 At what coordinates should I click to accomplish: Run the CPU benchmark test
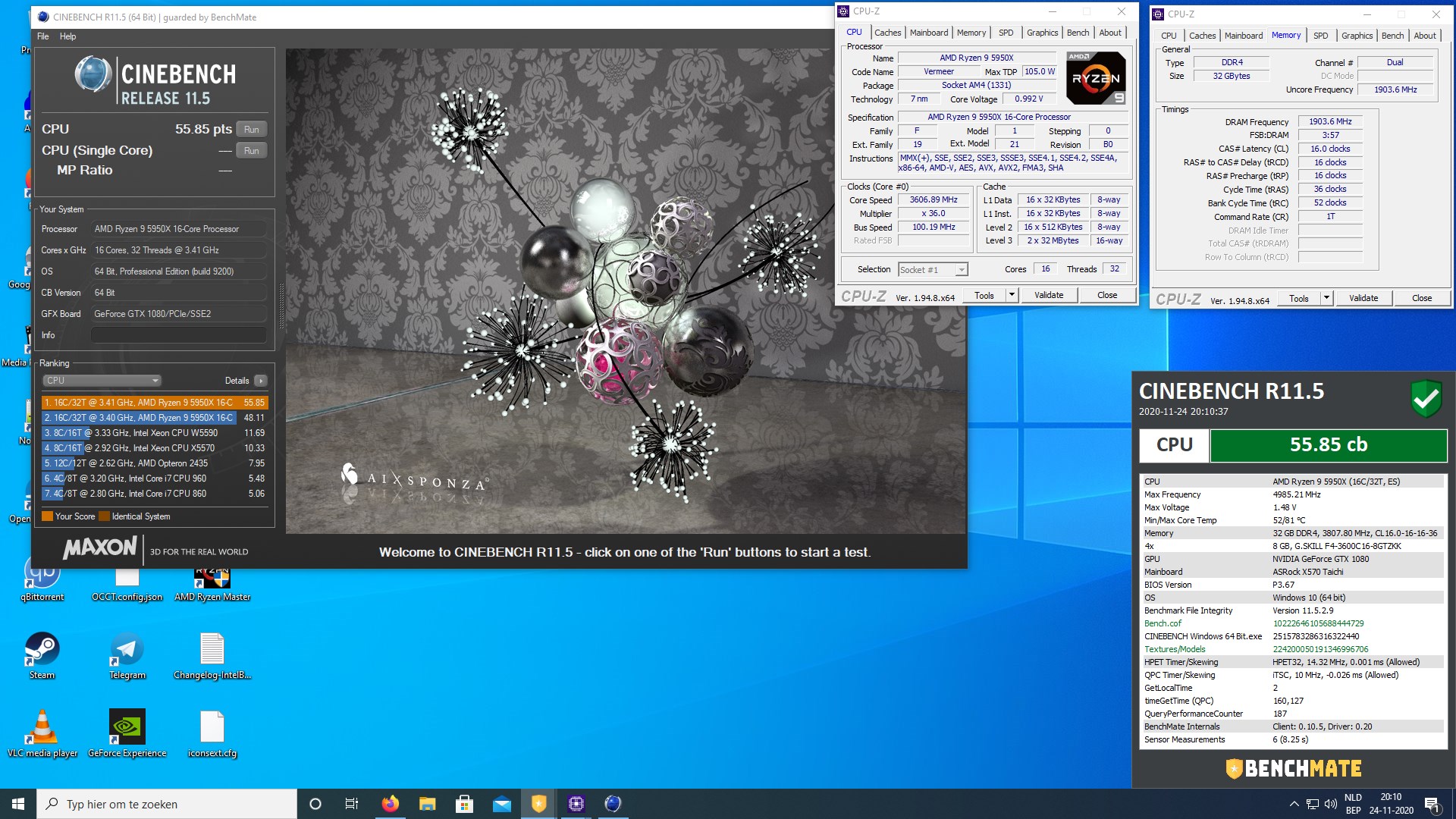[x=252, y=130]
